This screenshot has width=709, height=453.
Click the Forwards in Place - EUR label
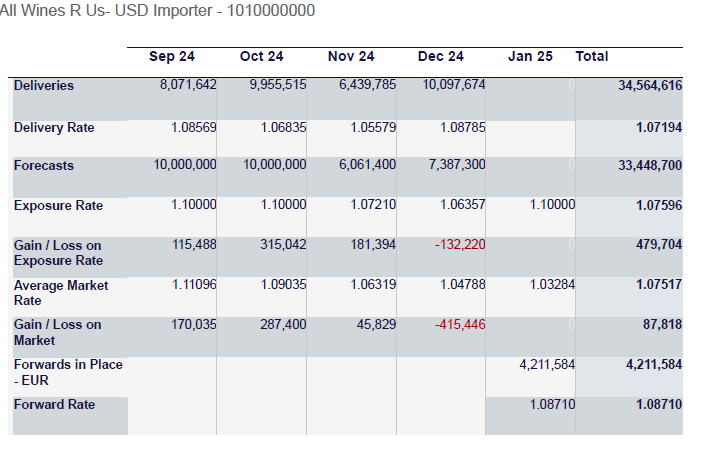point(68,373)
